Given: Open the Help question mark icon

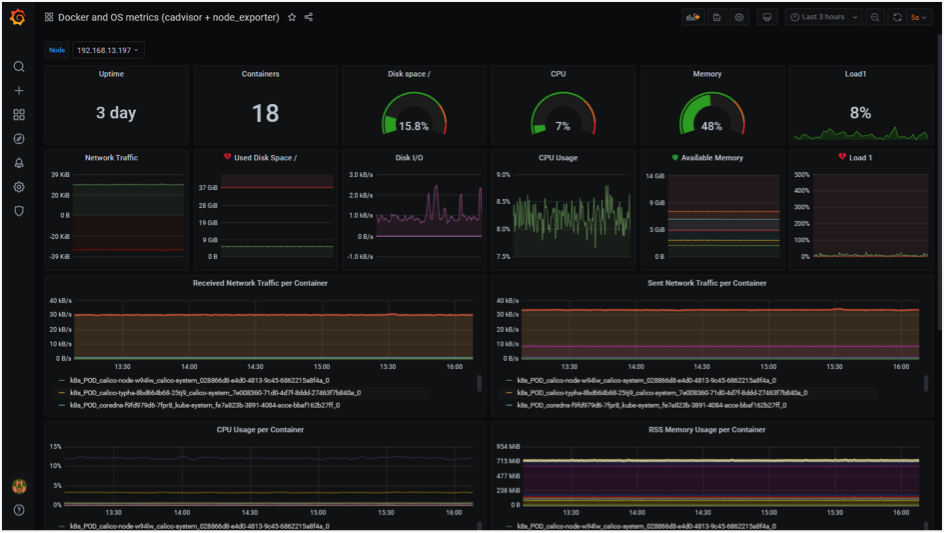Looking at the screenshot, I should pyautogui.click(x=19, y=510).
